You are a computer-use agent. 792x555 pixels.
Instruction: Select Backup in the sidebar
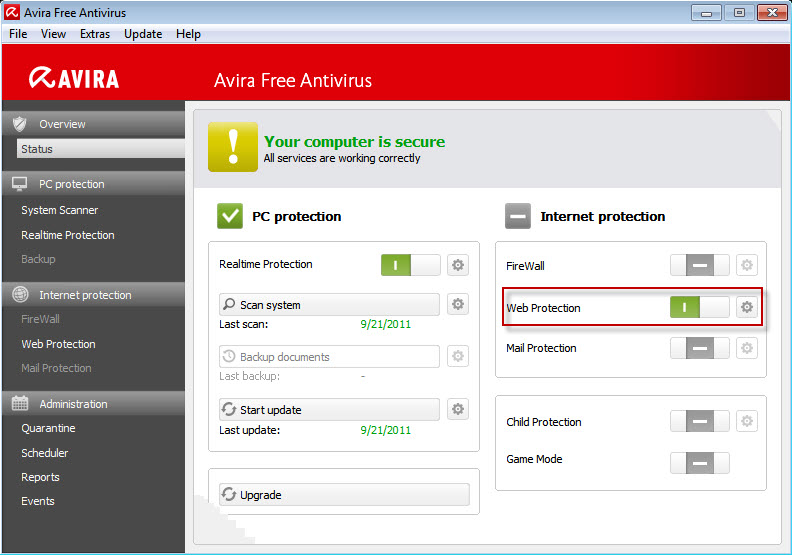coord(38,259)
